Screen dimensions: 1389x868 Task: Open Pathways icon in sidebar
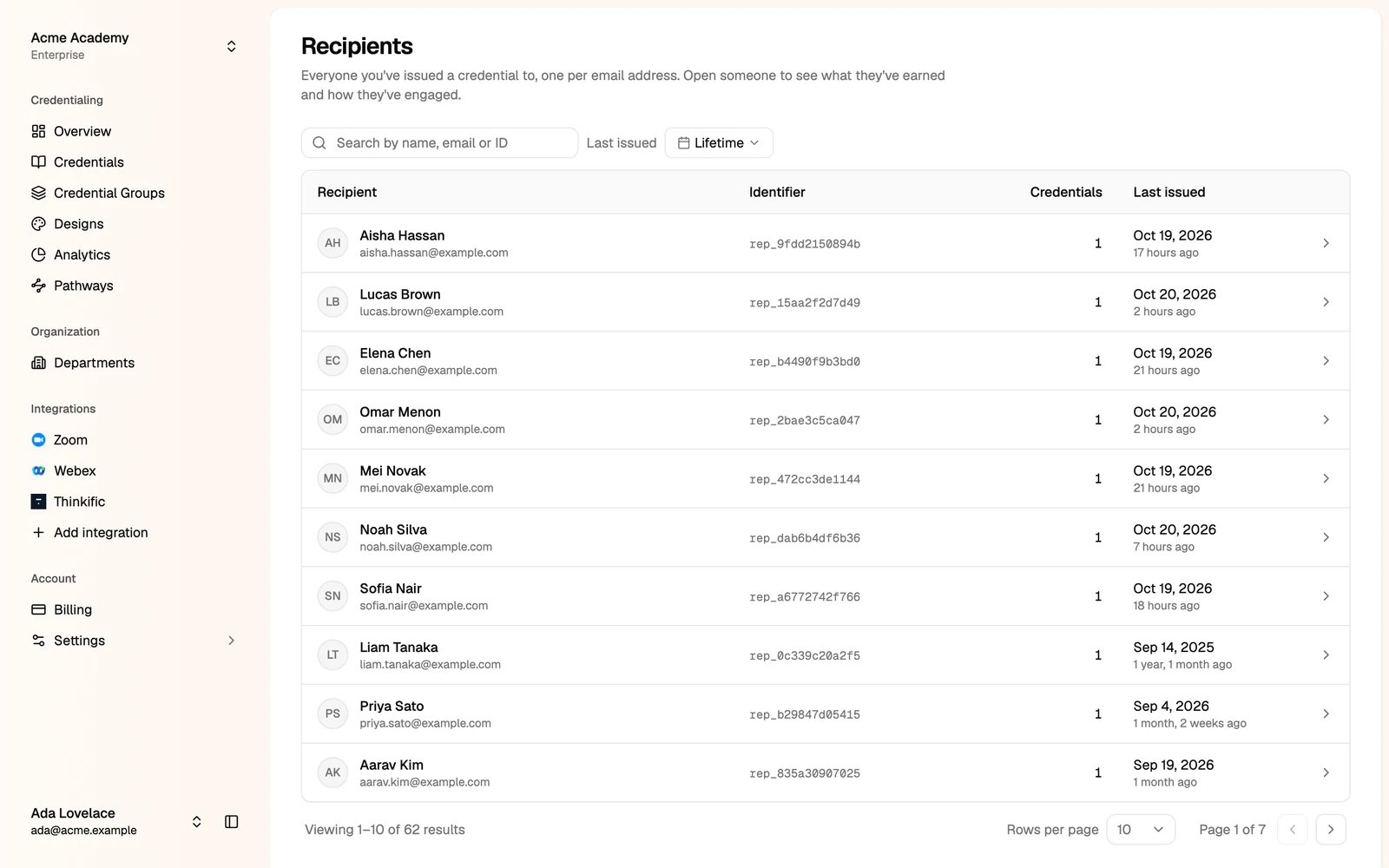(38, 286)
